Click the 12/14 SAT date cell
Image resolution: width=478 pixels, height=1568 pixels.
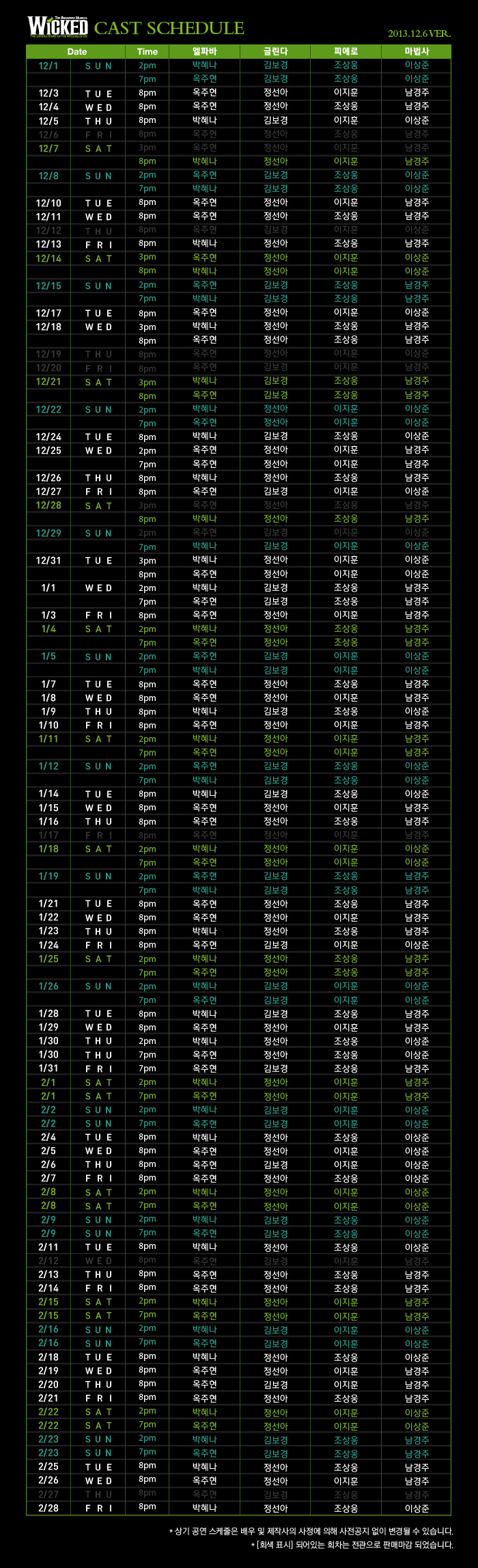tap(48, 258)
